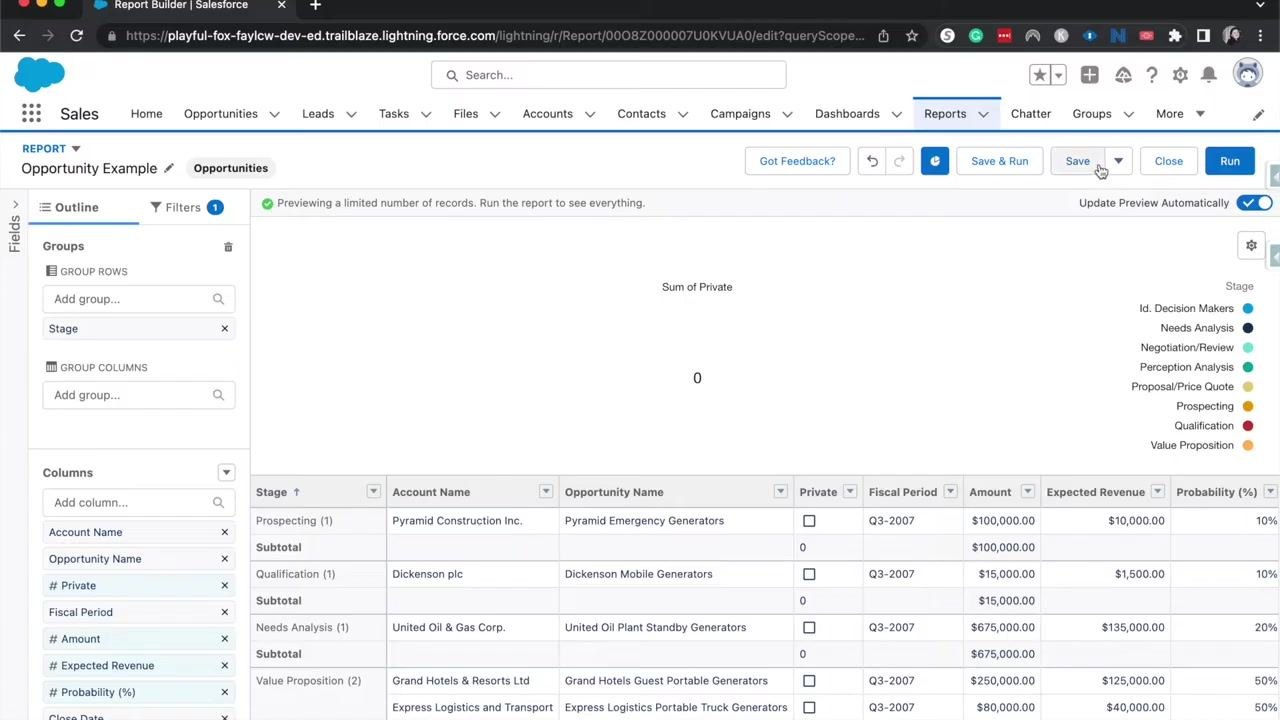Close the report builder
Screen dimensions: 1280x720
point(1169,161)
